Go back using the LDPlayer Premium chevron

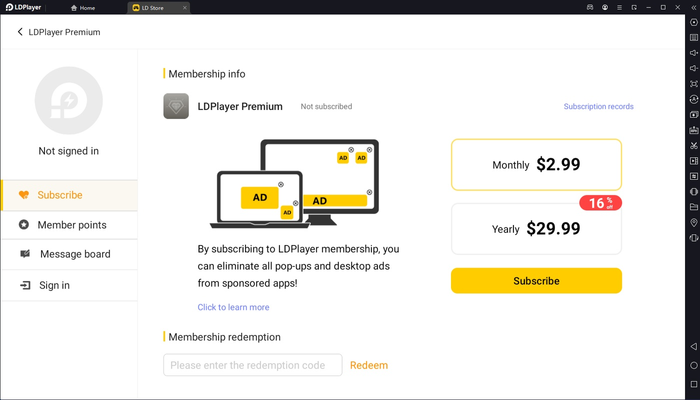21,32
